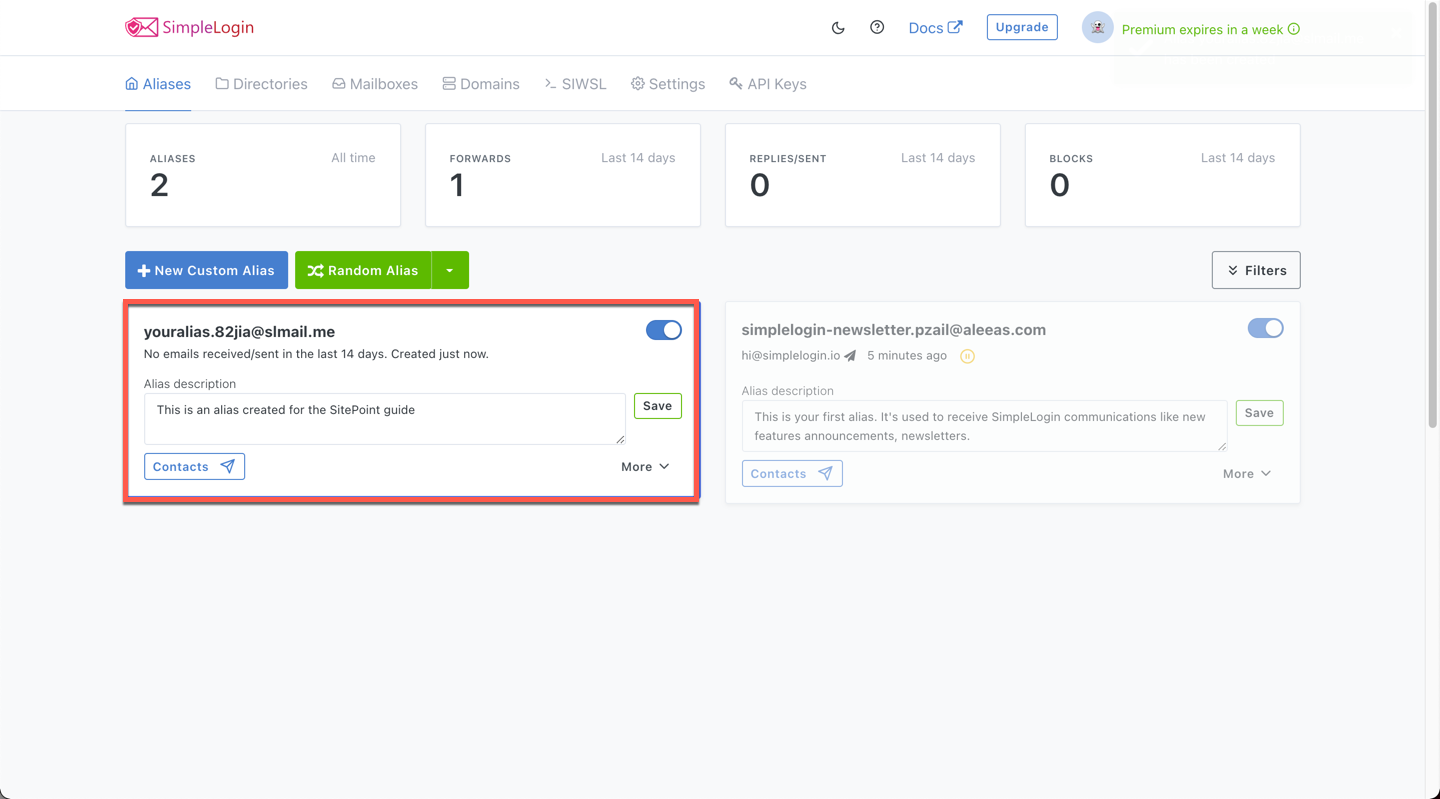Screen dimensions: 1440x799
Task: Click the orange pause icon on newsletter alias
Action: click(967, 356)
